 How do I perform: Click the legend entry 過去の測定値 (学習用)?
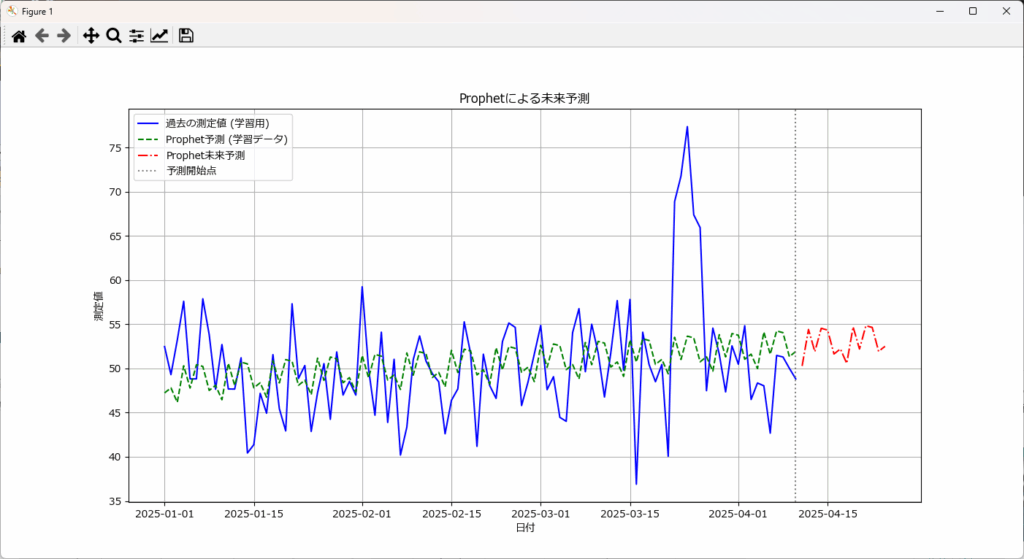coord(216,123)
